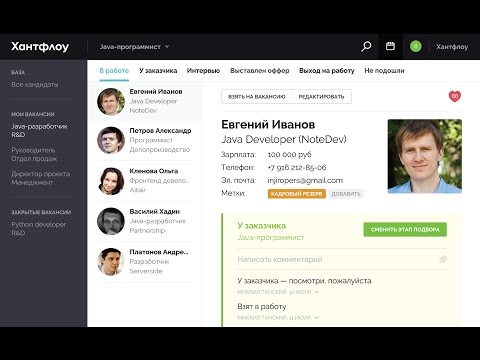Click the green notification badge
Viewport: 480px width, 360px height.
[x=415, y=46]
